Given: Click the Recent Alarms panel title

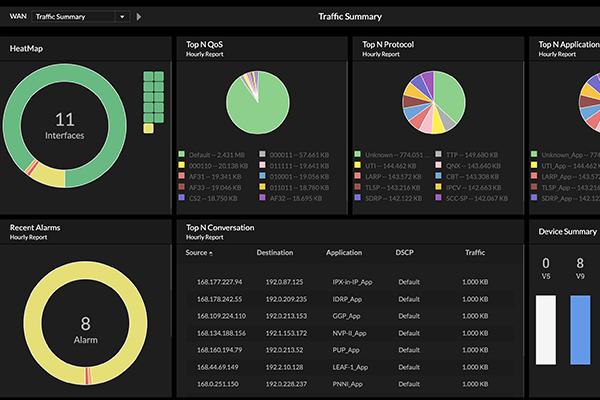Looking at the screenshot, I should tap(35, 228).
